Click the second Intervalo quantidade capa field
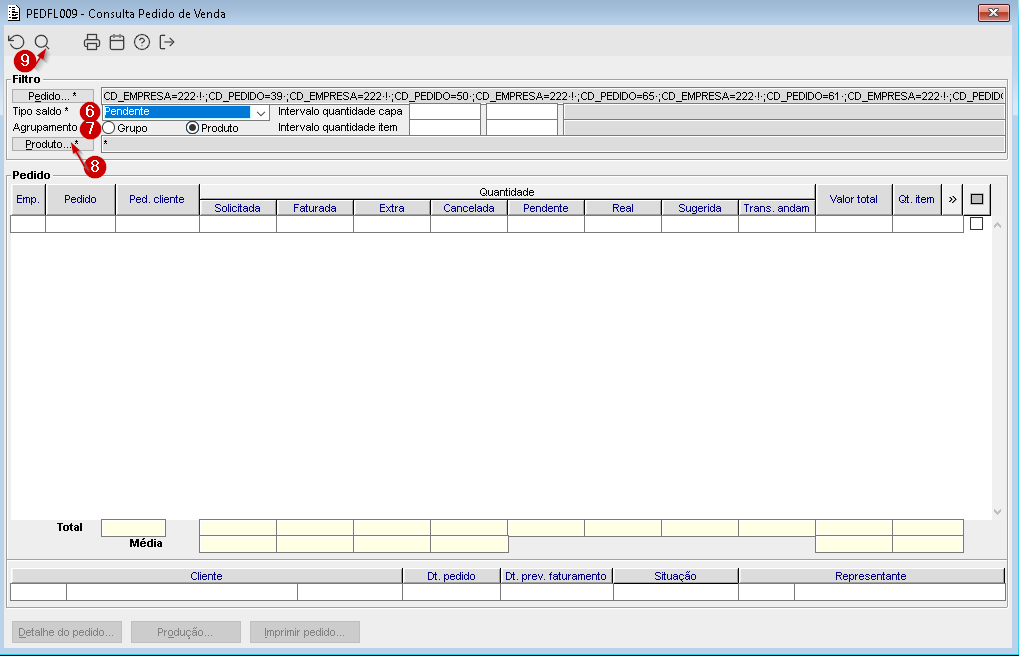 coord(522,112)
